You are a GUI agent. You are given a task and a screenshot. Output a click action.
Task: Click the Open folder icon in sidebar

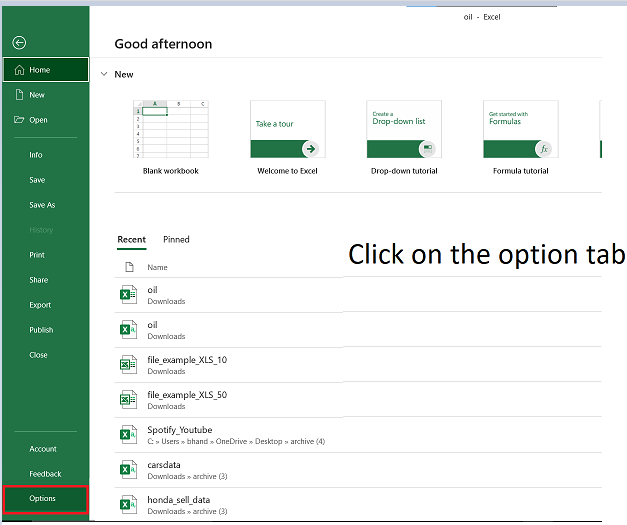pyautogui.click(x=19, y=120)
